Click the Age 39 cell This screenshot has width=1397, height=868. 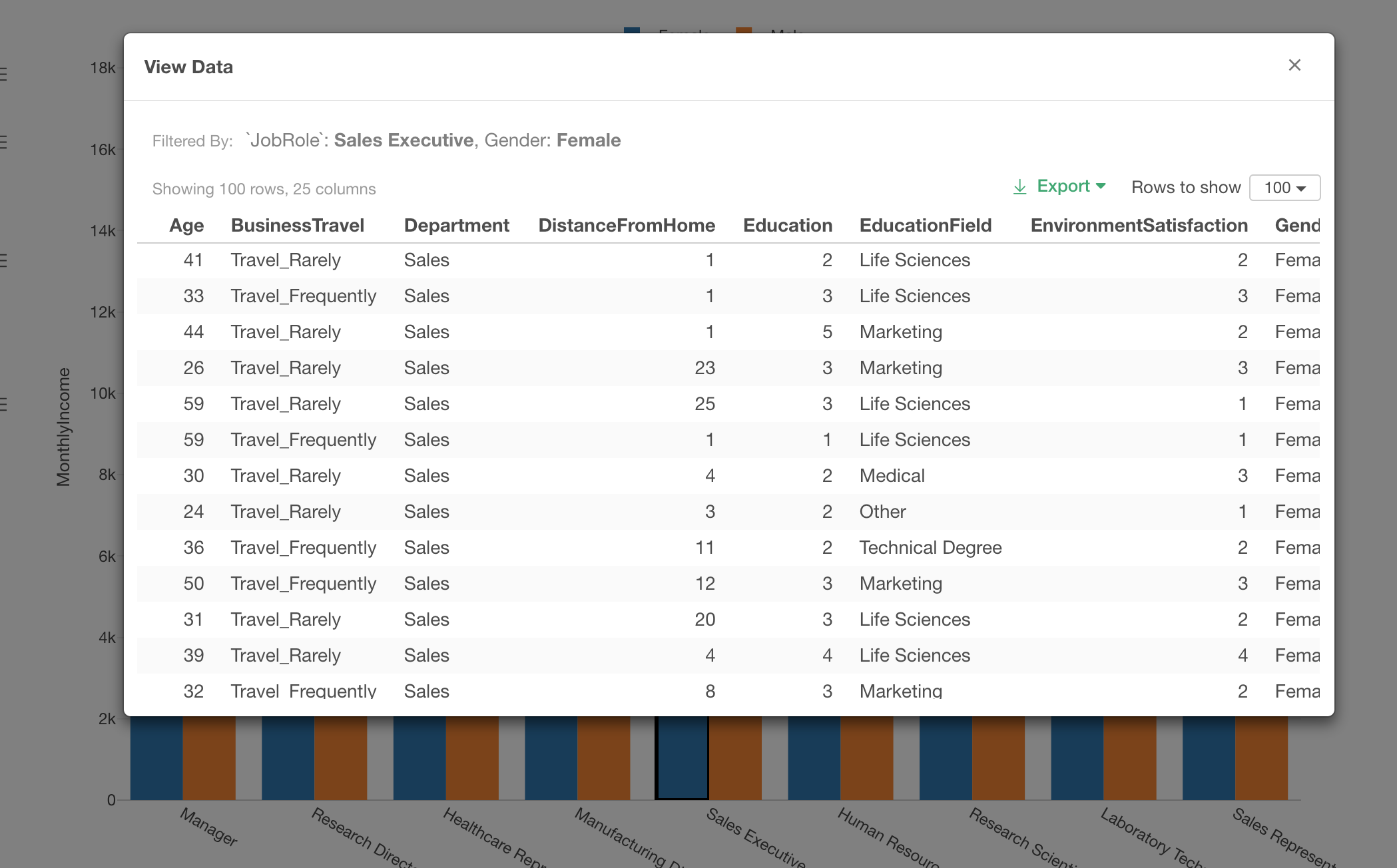pos(193,656)
